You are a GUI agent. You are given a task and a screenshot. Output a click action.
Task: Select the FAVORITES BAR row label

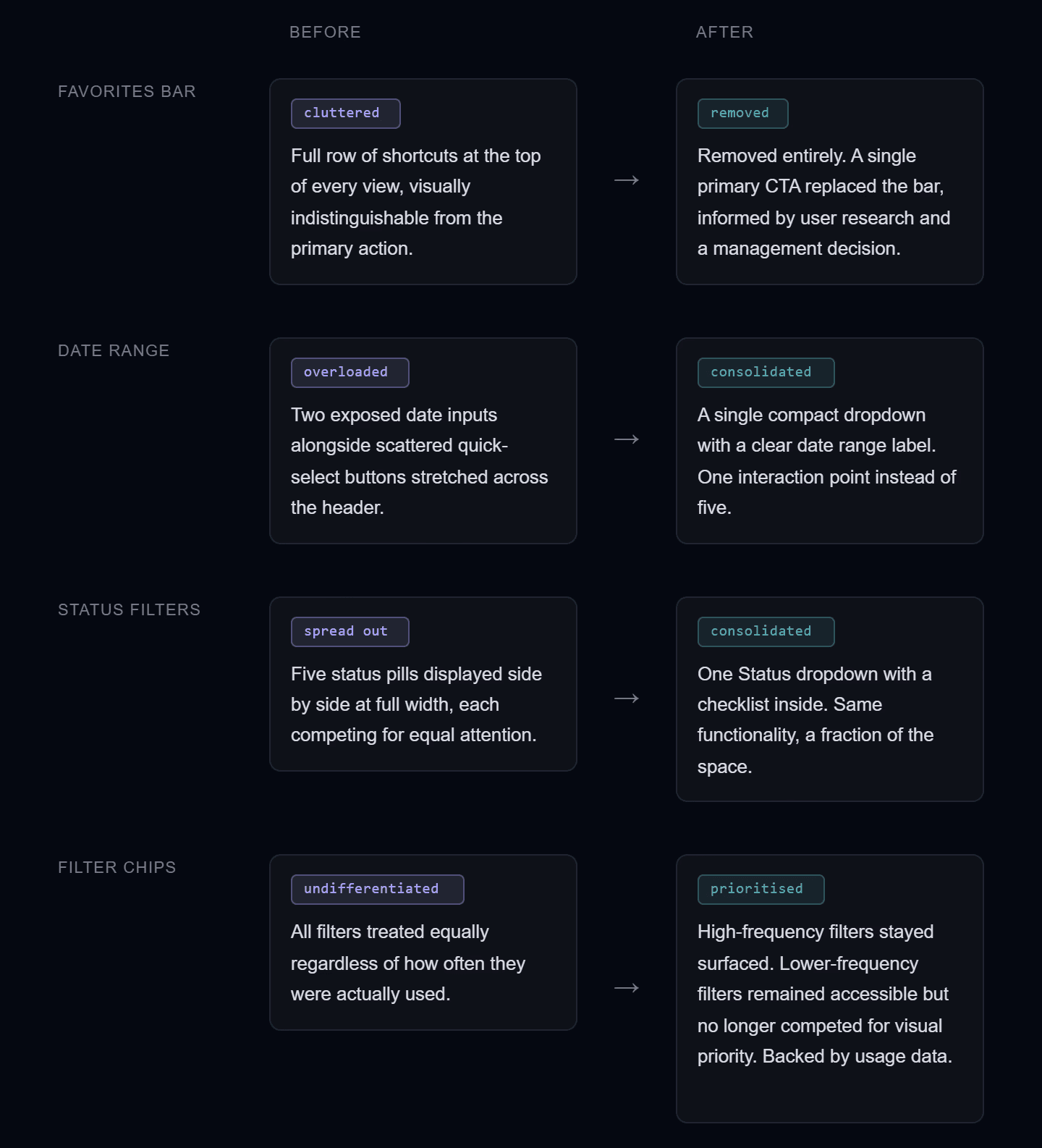(127, 91)
